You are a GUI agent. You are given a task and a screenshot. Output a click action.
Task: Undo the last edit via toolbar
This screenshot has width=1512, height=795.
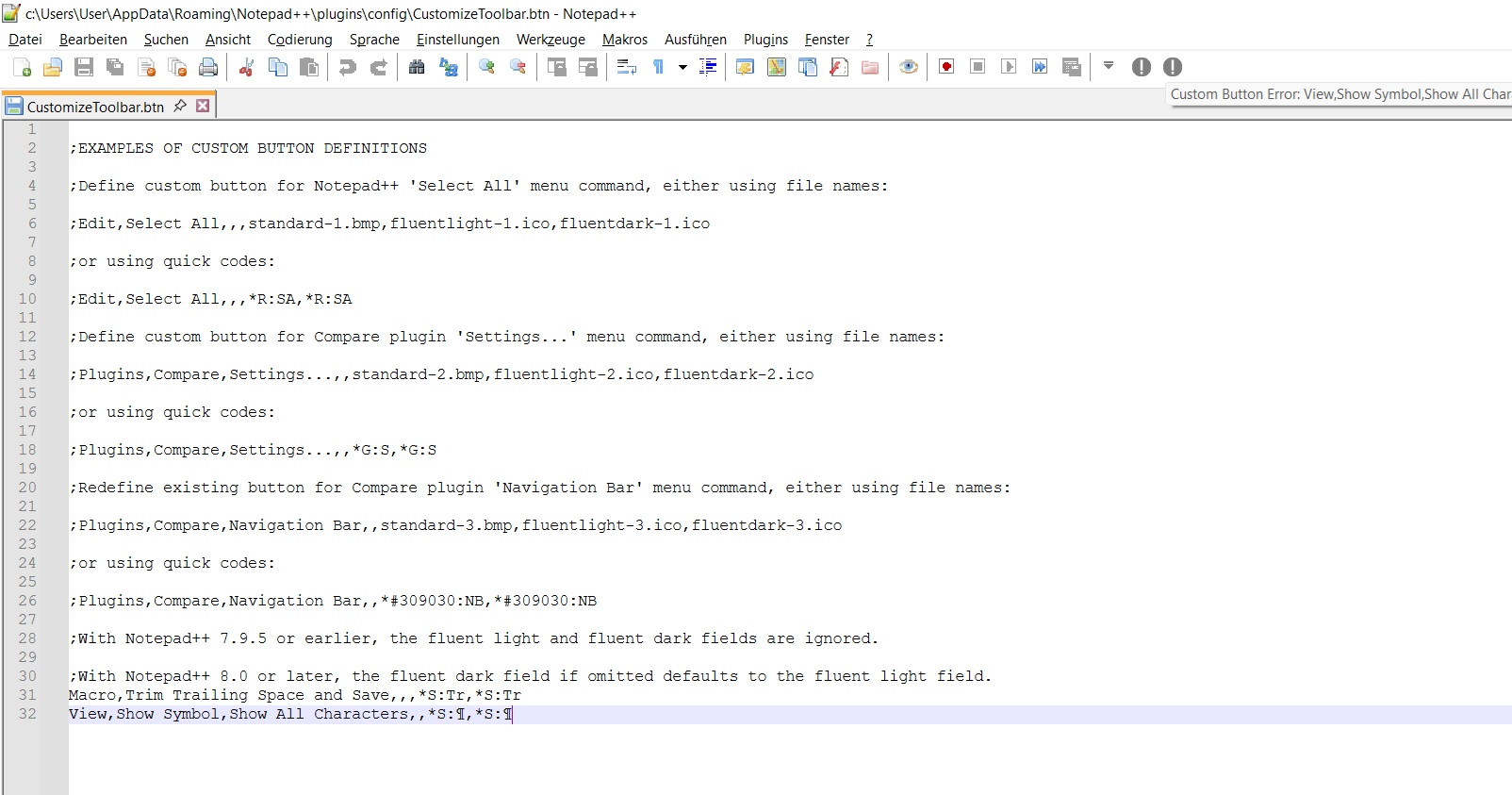[x=348, y=67]
